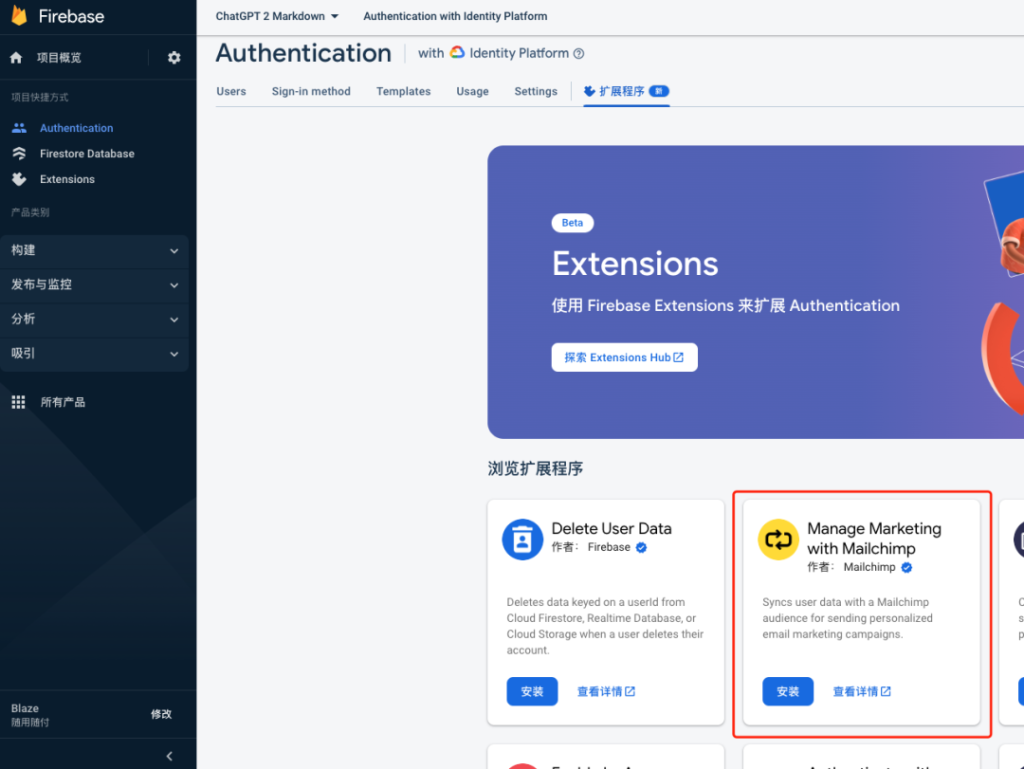
Task: Collapse sidebar with left chevron
Action: tap(169, 756)
